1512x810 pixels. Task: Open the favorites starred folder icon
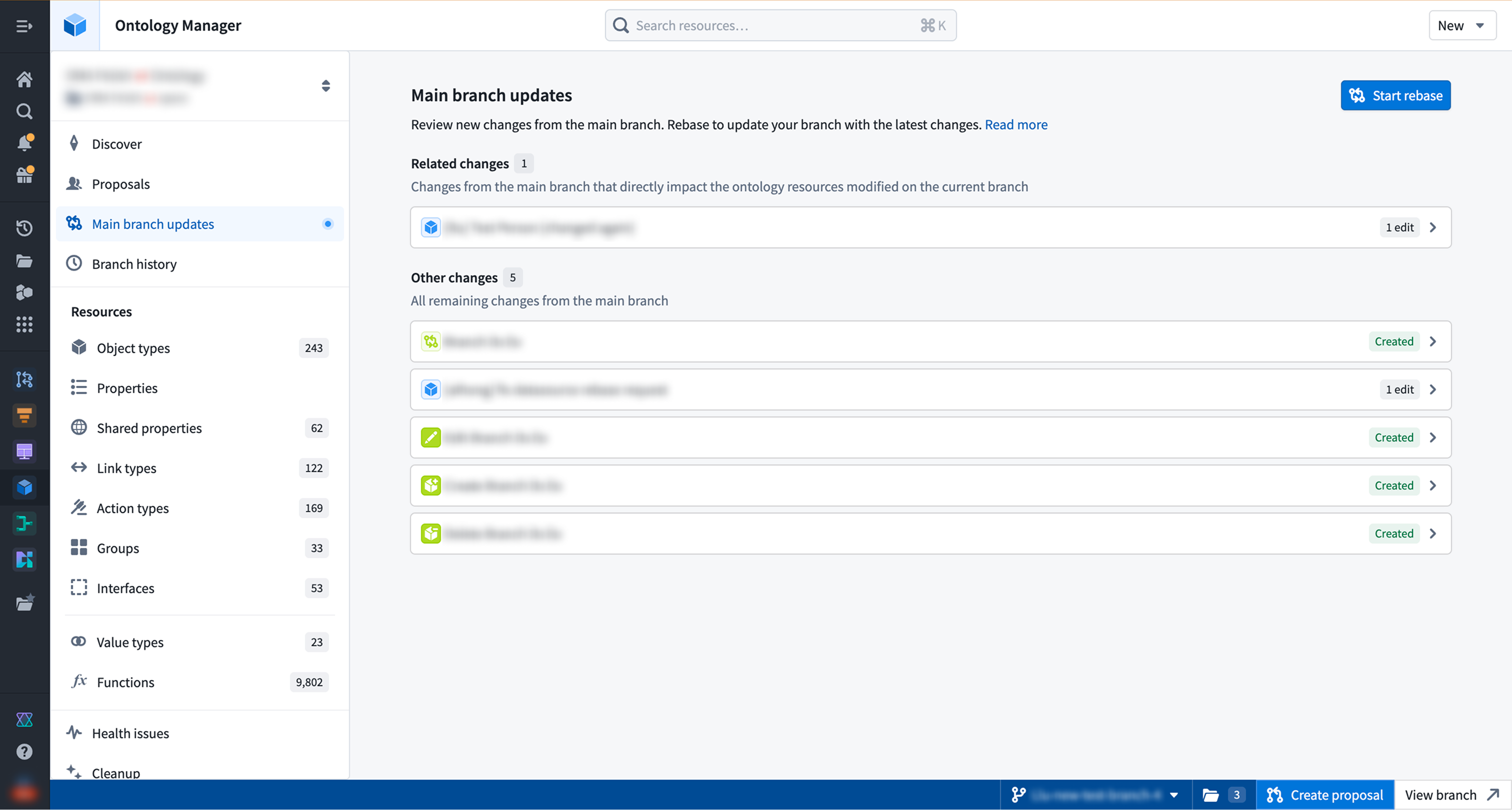click(x=24, y=603)
